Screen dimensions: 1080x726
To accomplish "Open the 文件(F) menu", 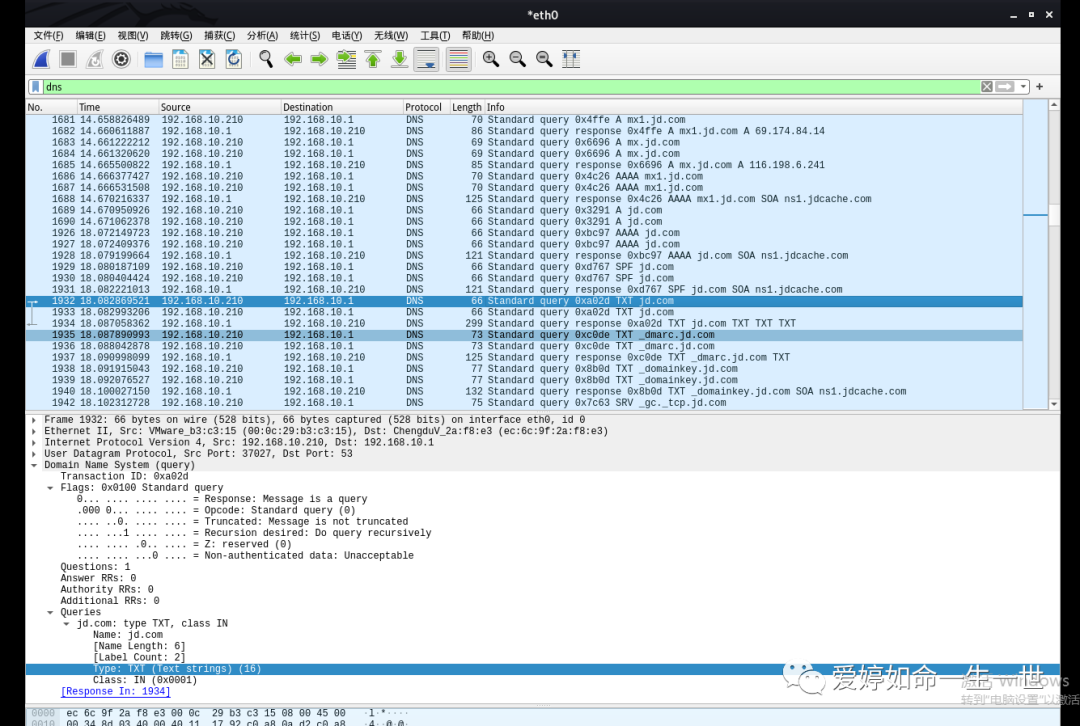I will click(48, 36).
